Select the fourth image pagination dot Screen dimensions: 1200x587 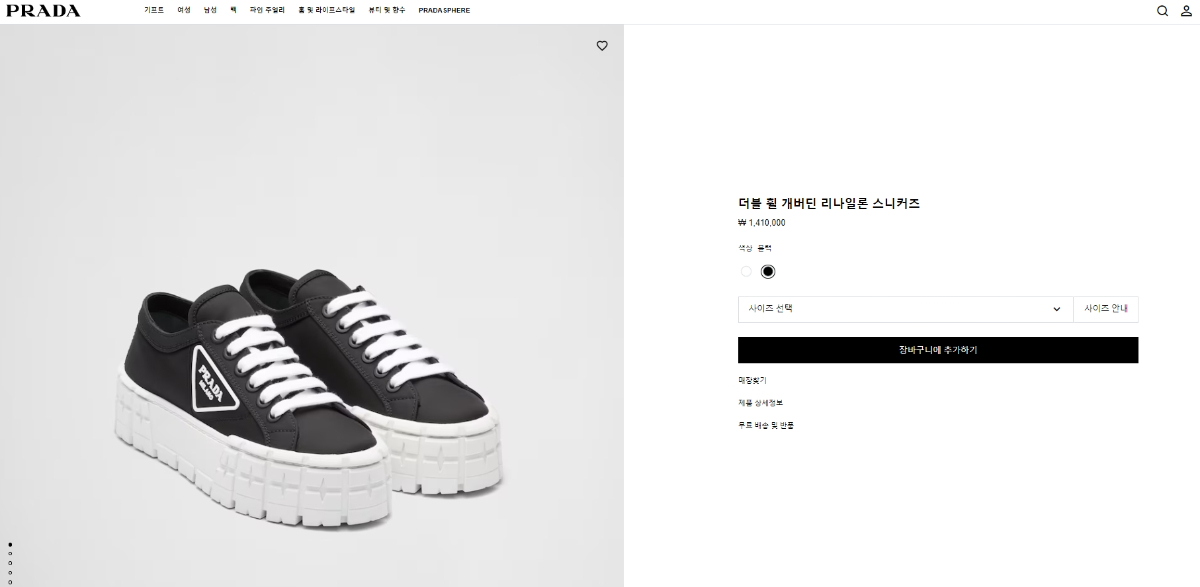point(10,573)
